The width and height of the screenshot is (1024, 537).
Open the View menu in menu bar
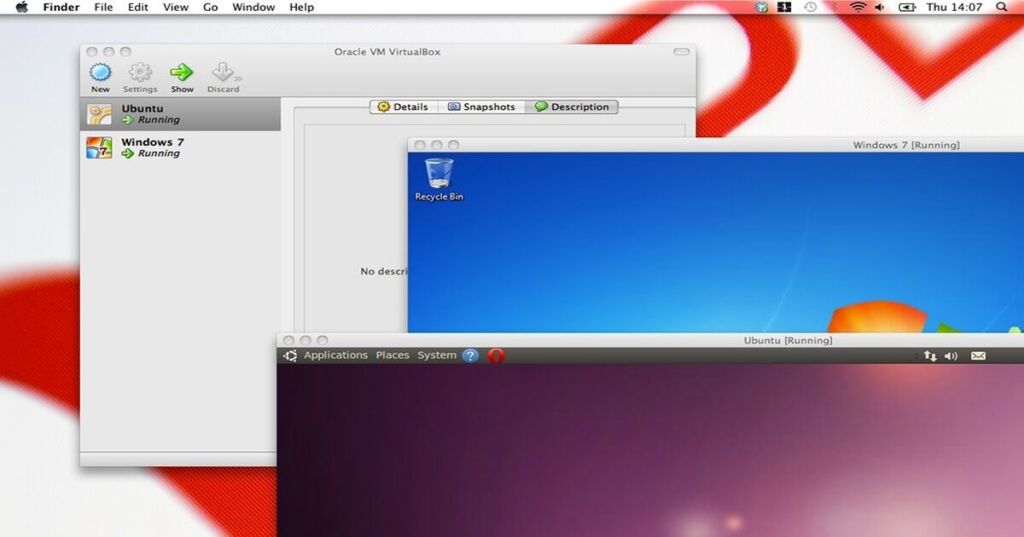[176, 7]
